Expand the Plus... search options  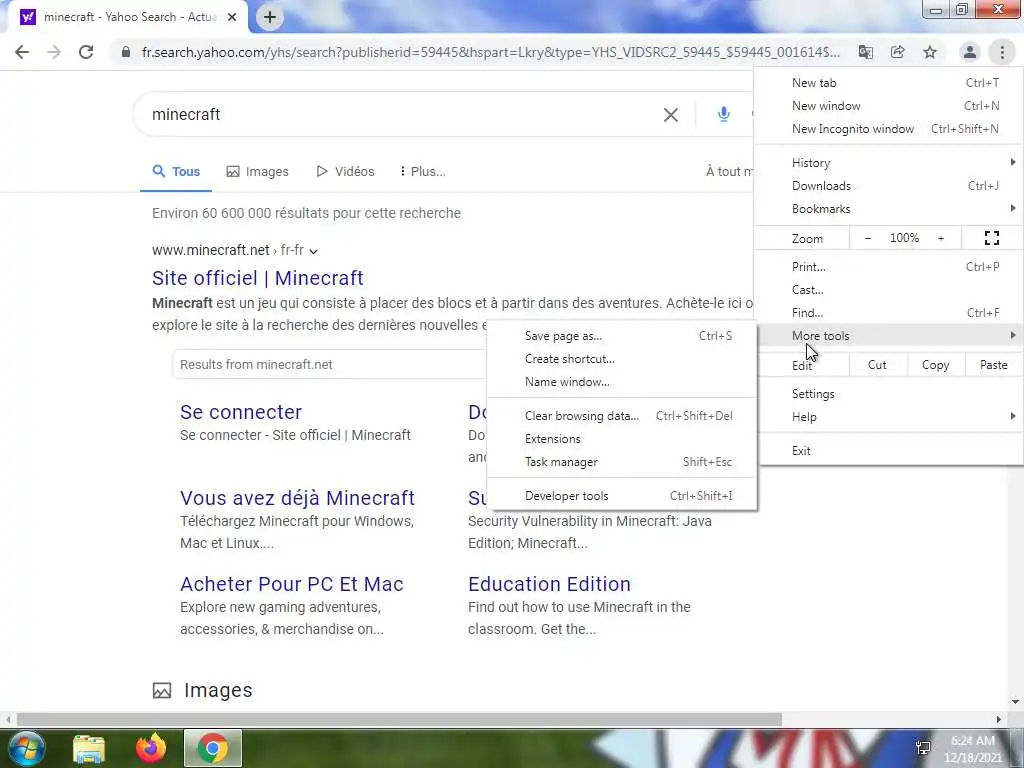click(423, 172)
